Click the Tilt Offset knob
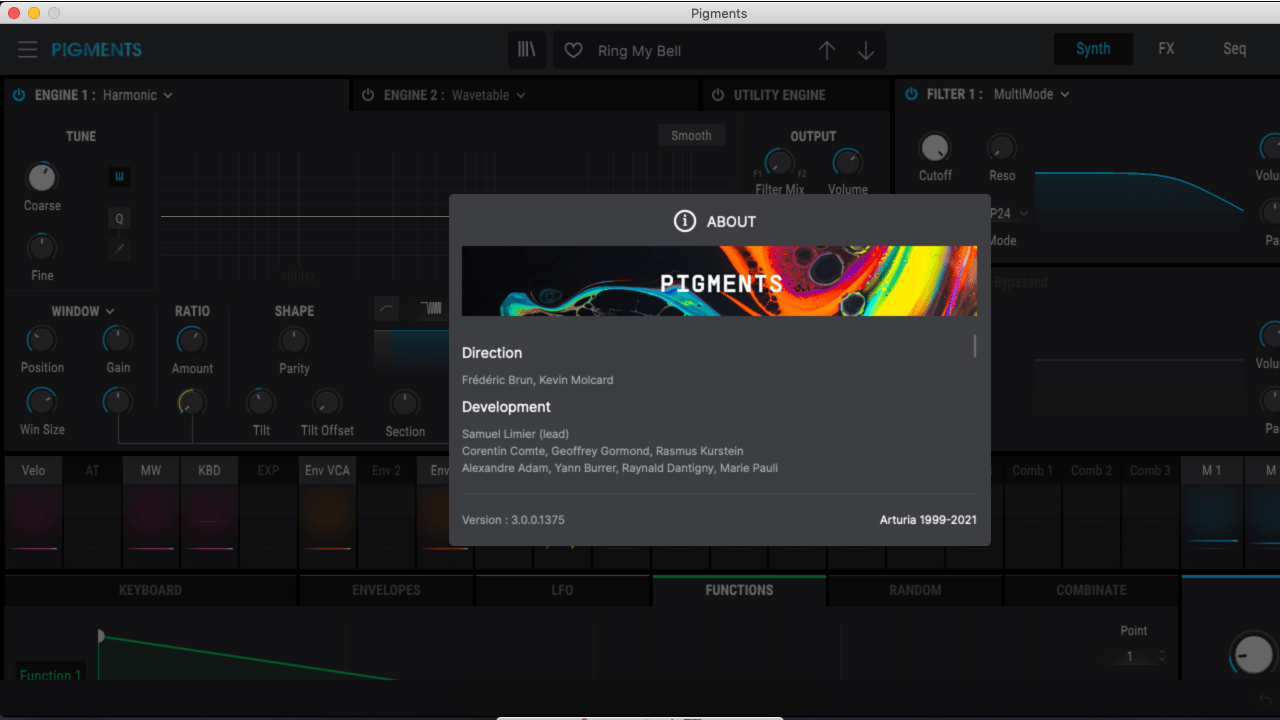 coord(326,402)
